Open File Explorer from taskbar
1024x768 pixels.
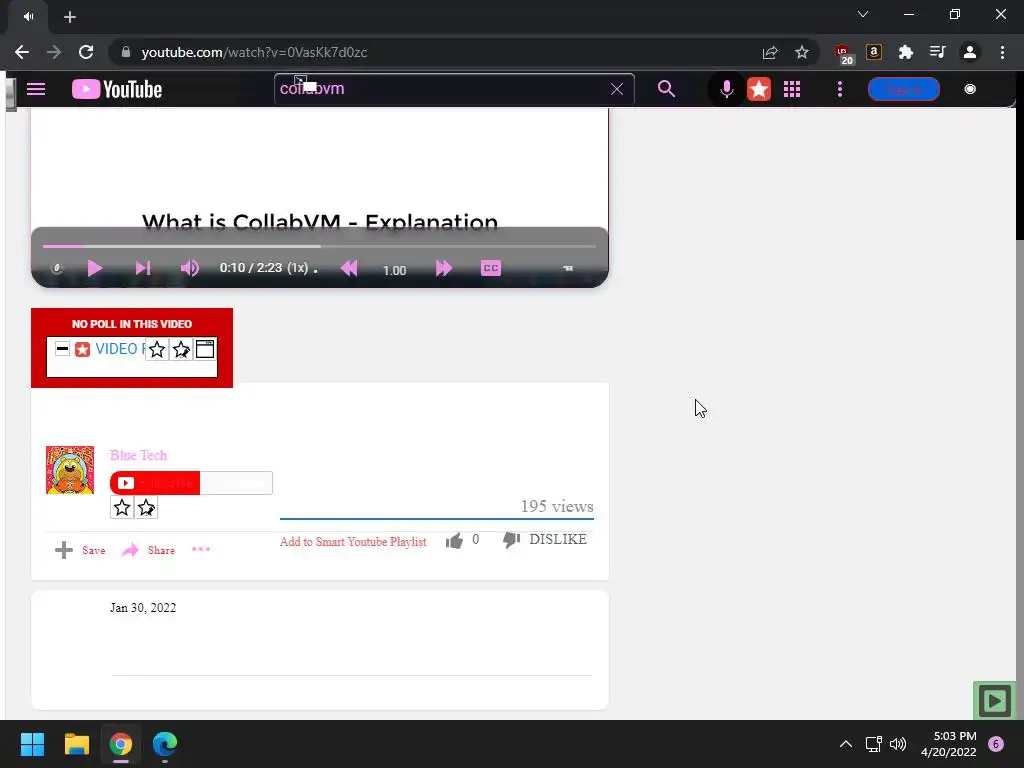coord(76,744)
